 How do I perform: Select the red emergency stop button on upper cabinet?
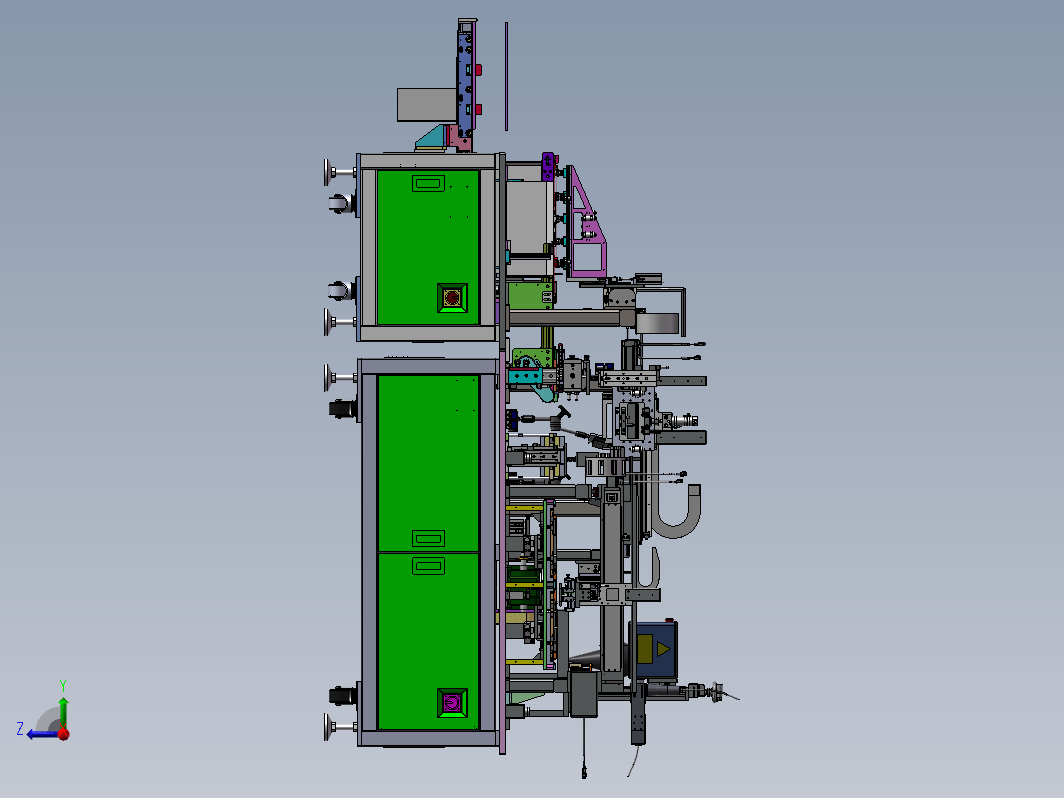(x=452, y=298)
